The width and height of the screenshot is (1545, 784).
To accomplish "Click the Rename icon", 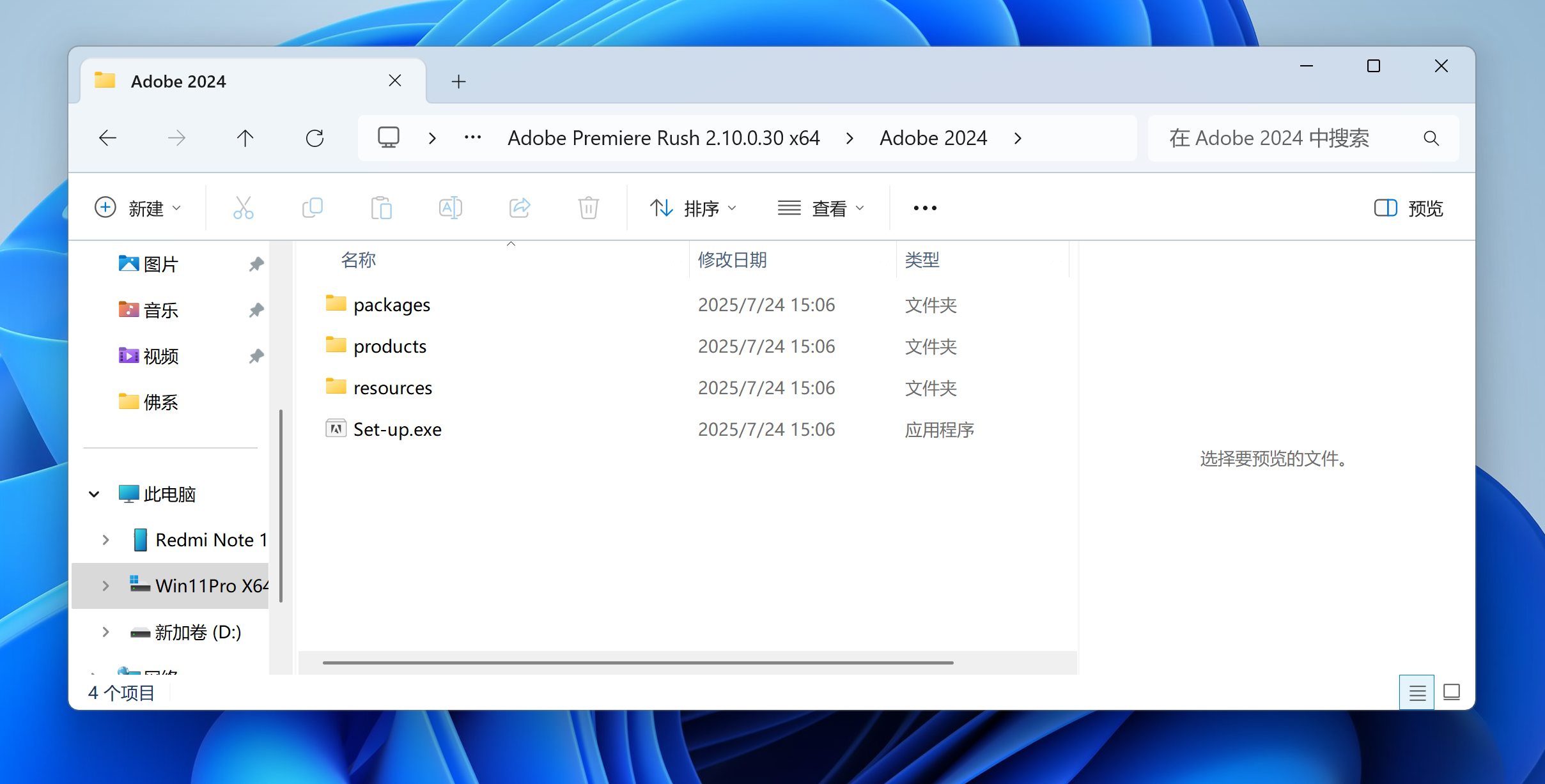I will (450, 208).
